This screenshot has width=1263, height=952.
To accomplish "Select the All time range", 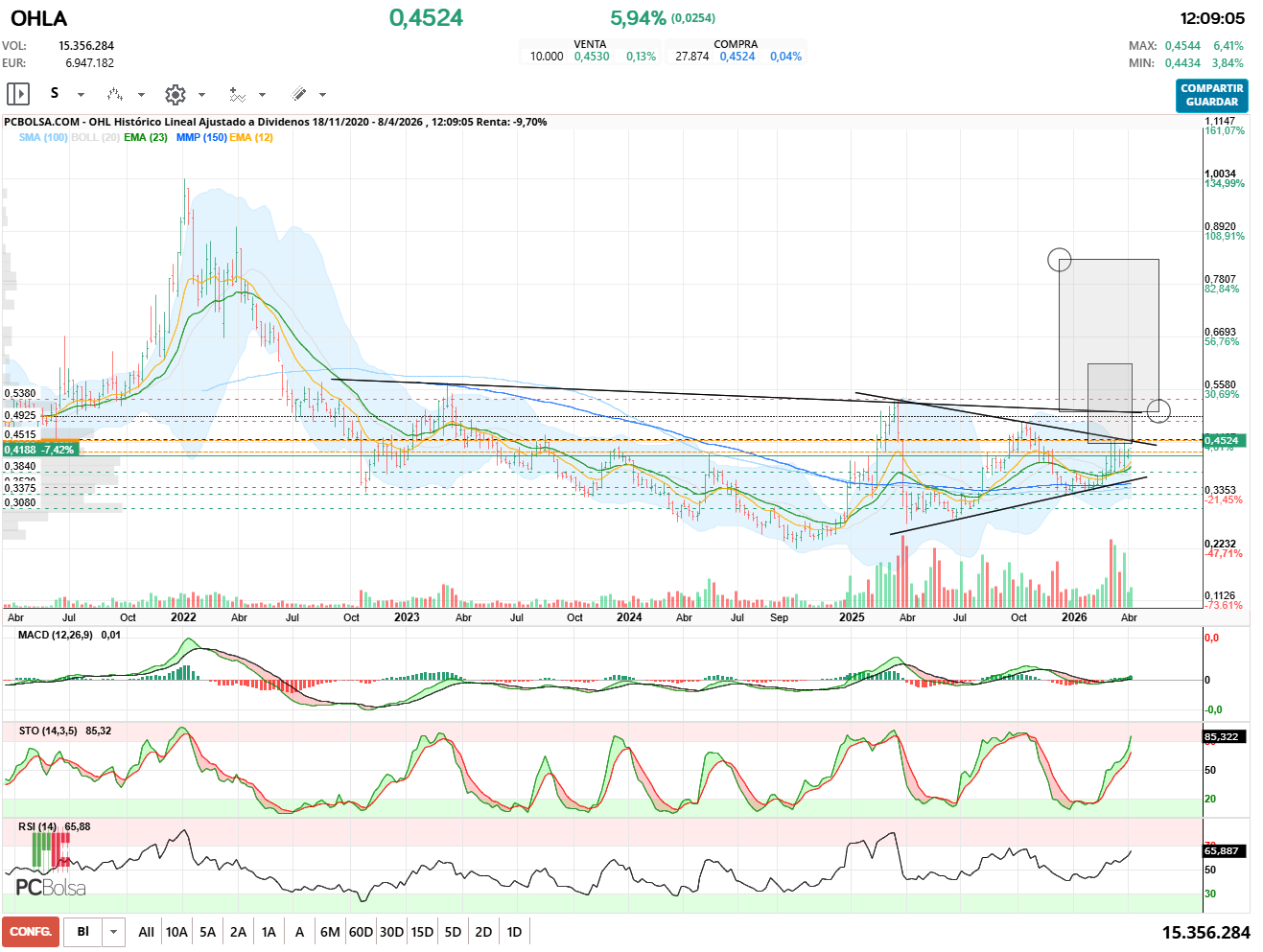I will pos(146,932).
